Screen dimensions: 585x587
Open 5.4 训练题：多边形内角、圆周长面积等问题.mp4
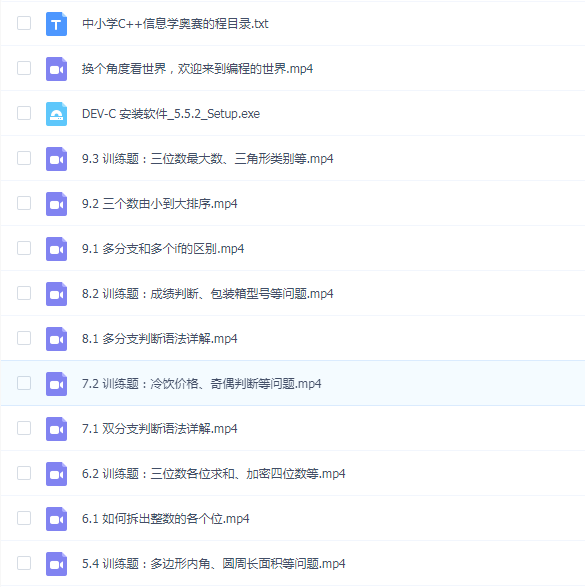pos(213,563)
